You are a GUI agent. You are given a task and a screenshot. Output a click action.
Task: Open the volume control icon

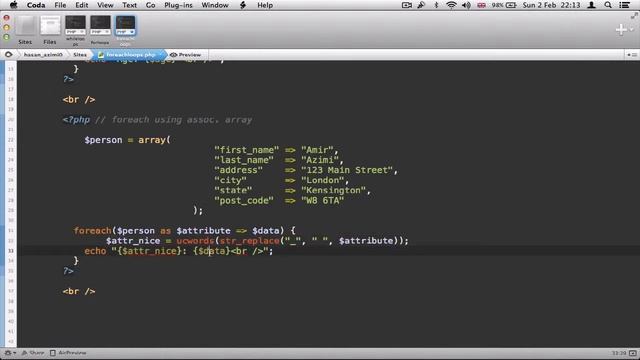466,5
